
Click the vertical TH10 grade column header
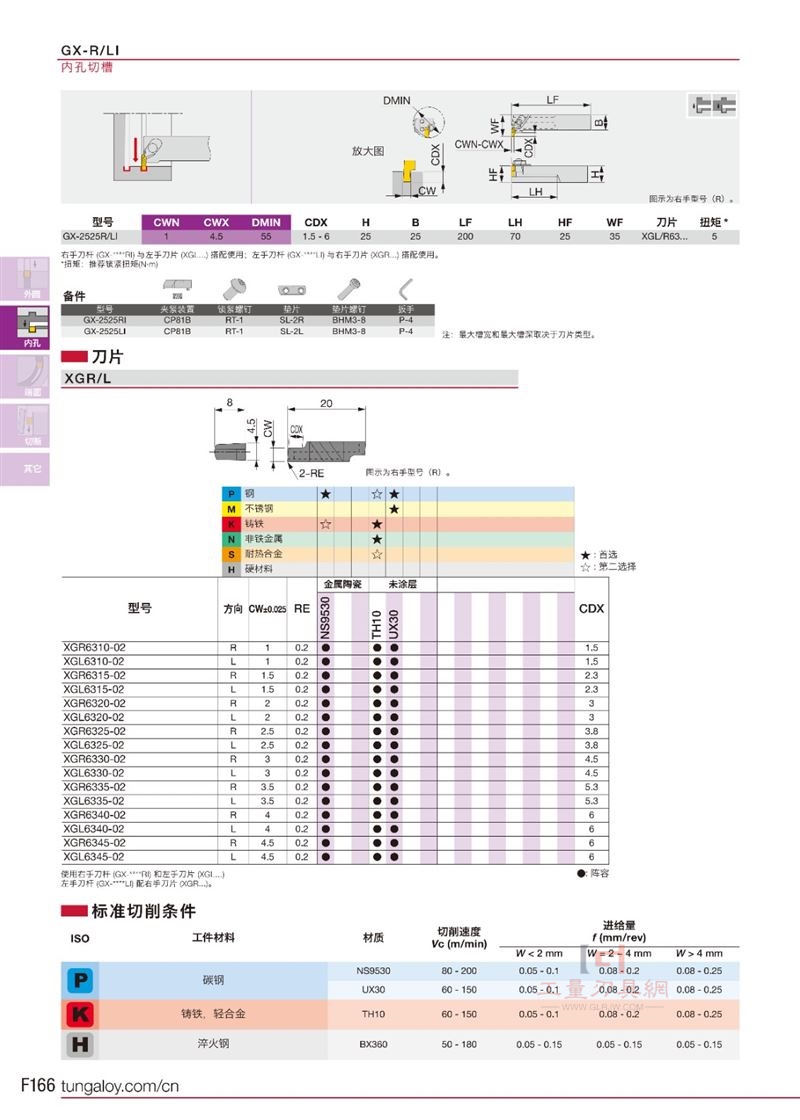point(377,624)
